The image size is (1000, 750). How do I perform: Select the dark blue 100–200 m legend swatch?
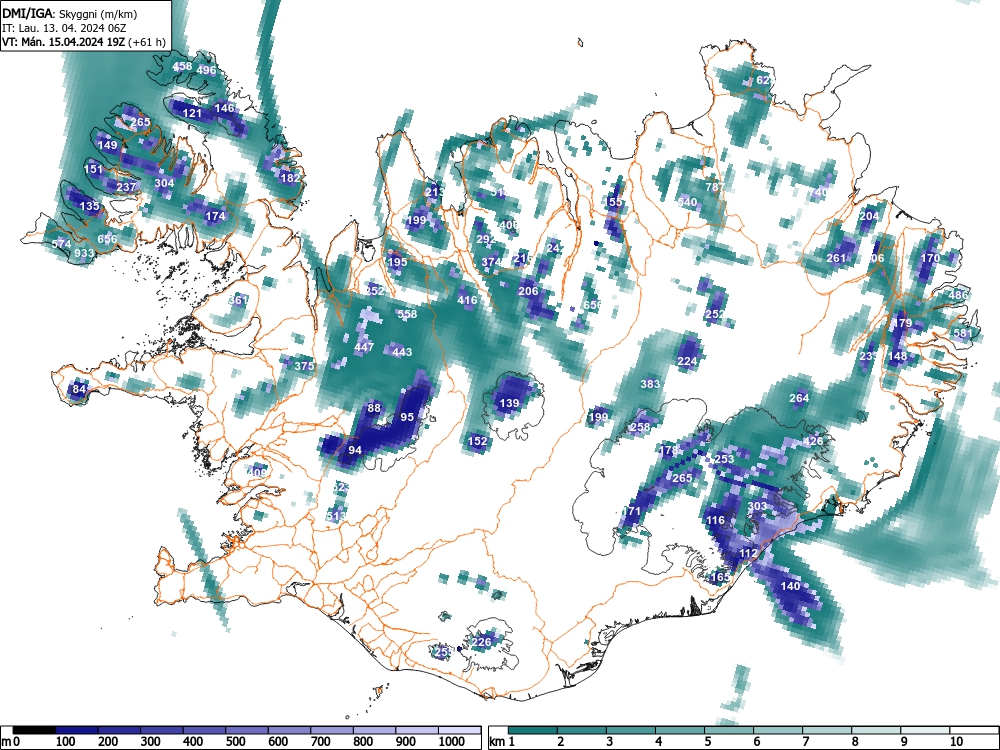coord(77,730)
